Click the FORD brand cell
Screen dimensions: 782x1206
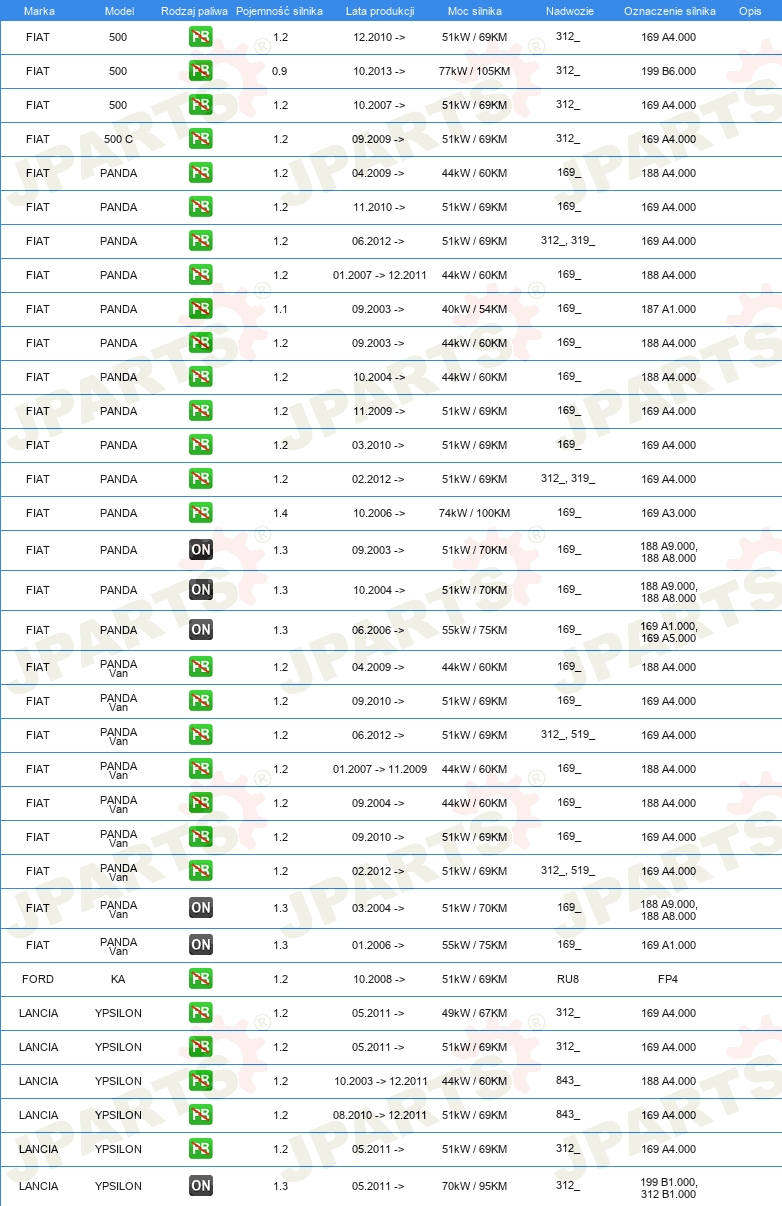38,979
